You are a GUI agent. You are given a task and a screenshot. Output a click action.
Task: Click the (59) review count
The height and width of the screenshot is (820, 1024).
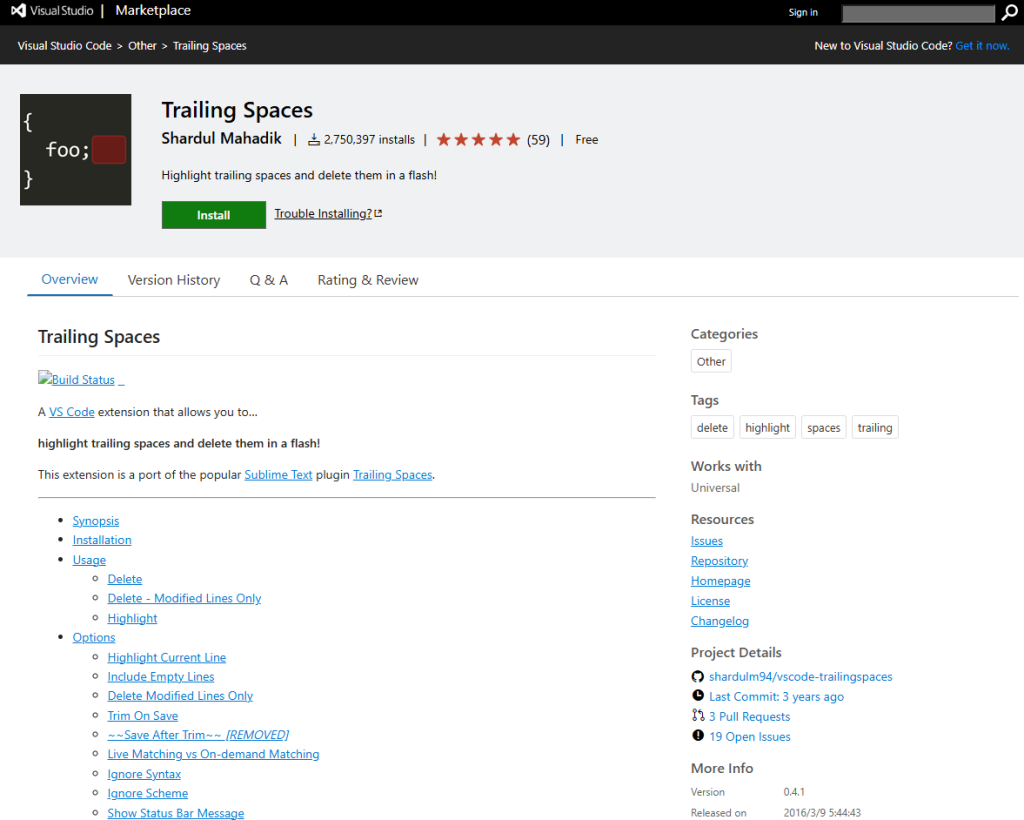click(538, 140)
